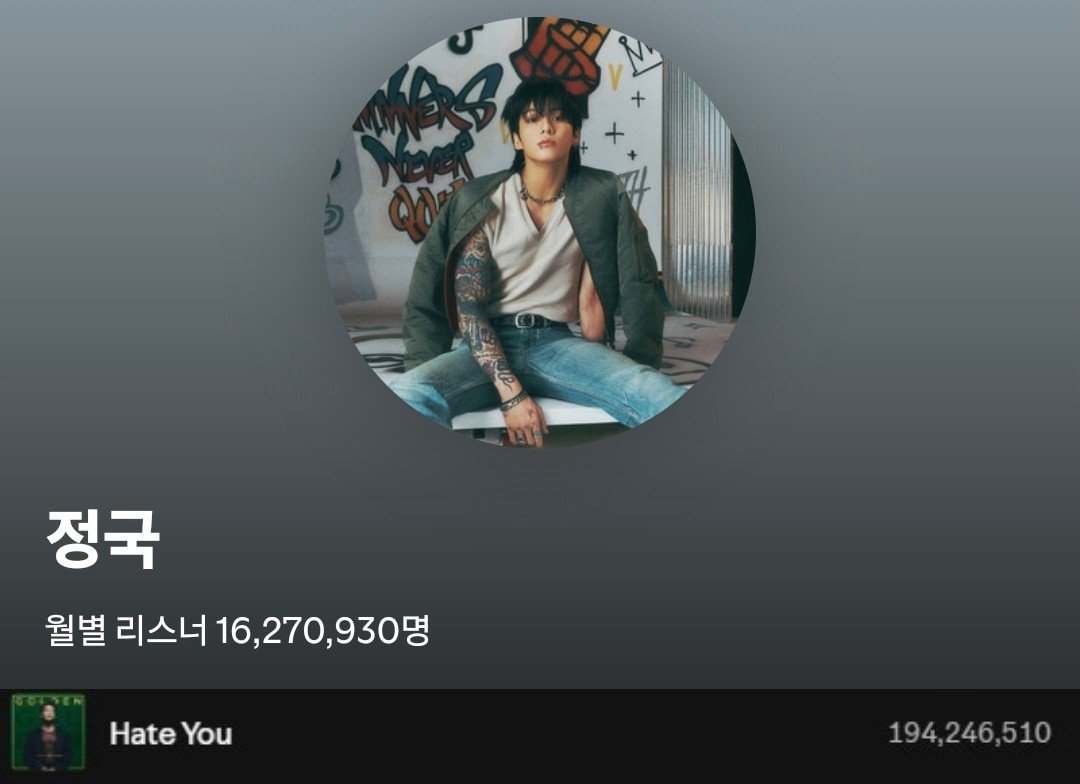Play the Hate You track row
The width and height of the screenshot is (1080, 784).
coord(540,733)
